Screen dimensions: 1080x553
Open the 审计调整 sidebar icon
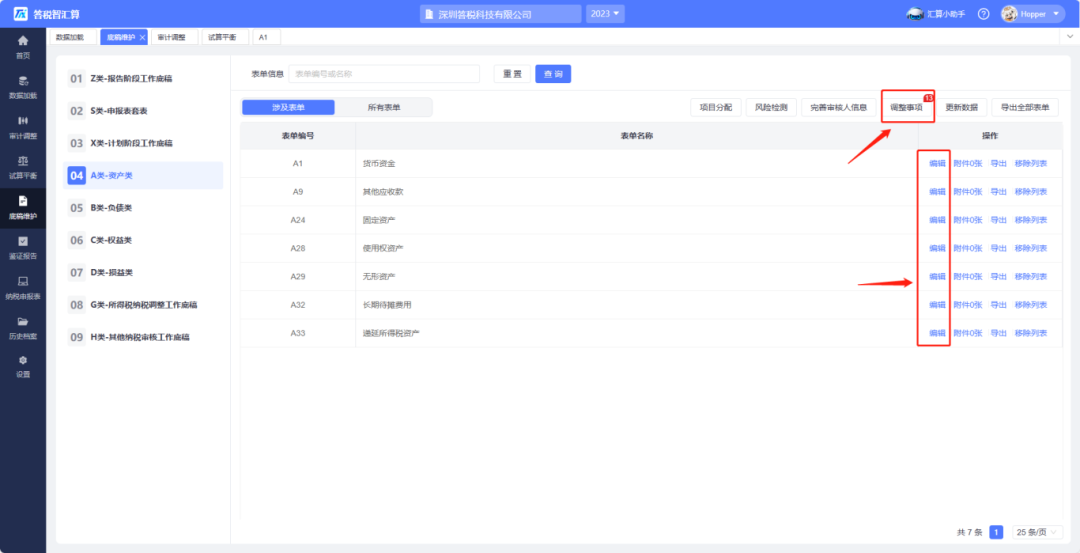(x=23, y=121)
